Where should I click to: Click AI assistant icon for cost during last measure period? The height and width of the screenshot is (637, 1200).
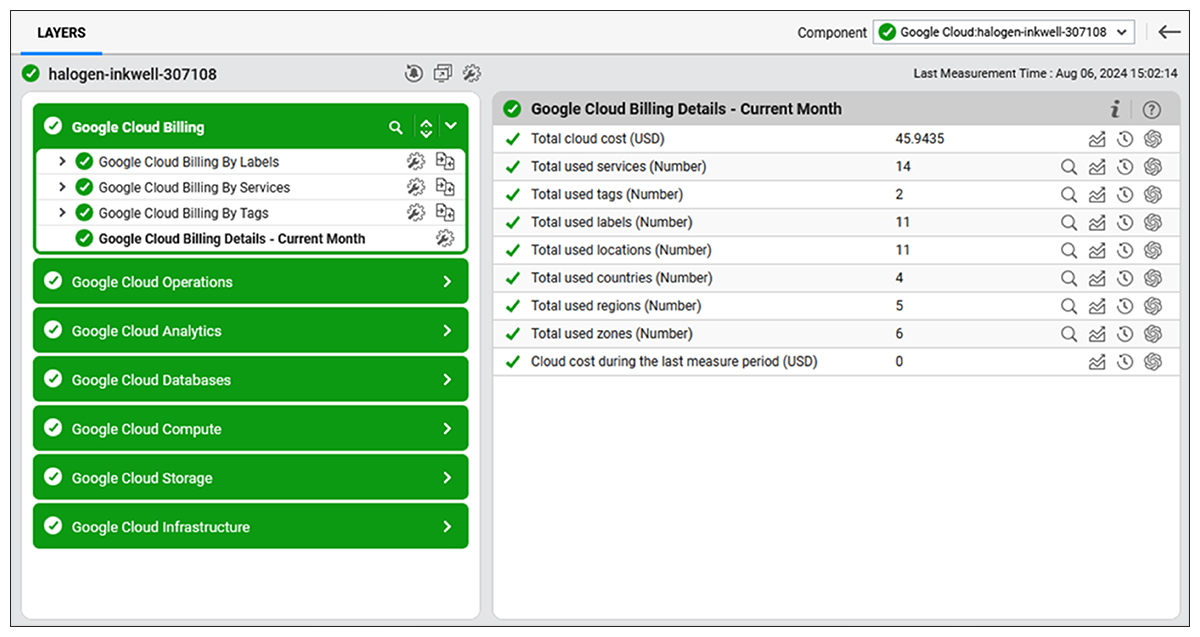click(x=1153, y=362)
